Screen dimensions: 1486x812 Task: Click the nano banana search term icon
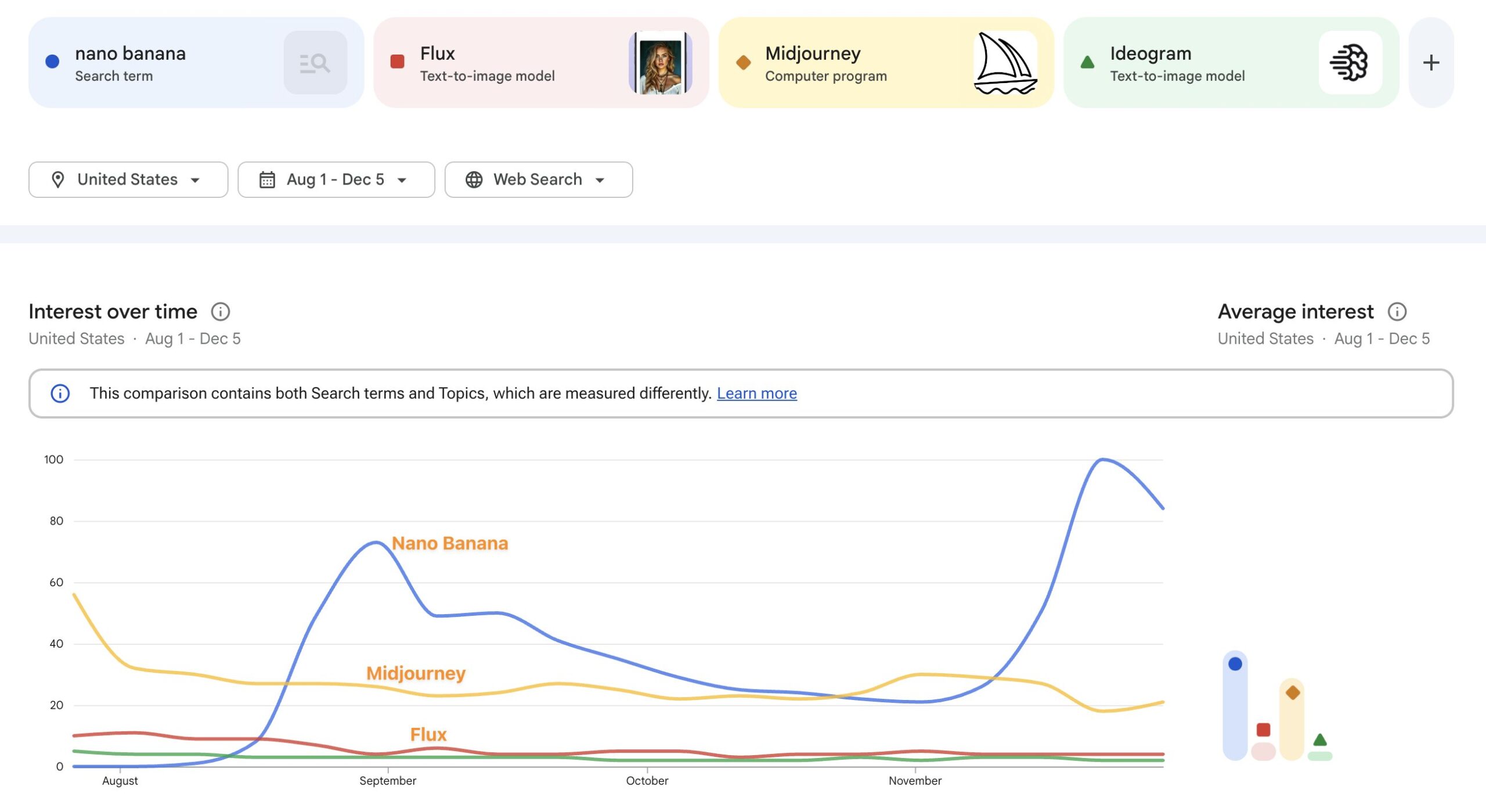tap(315, 63)
